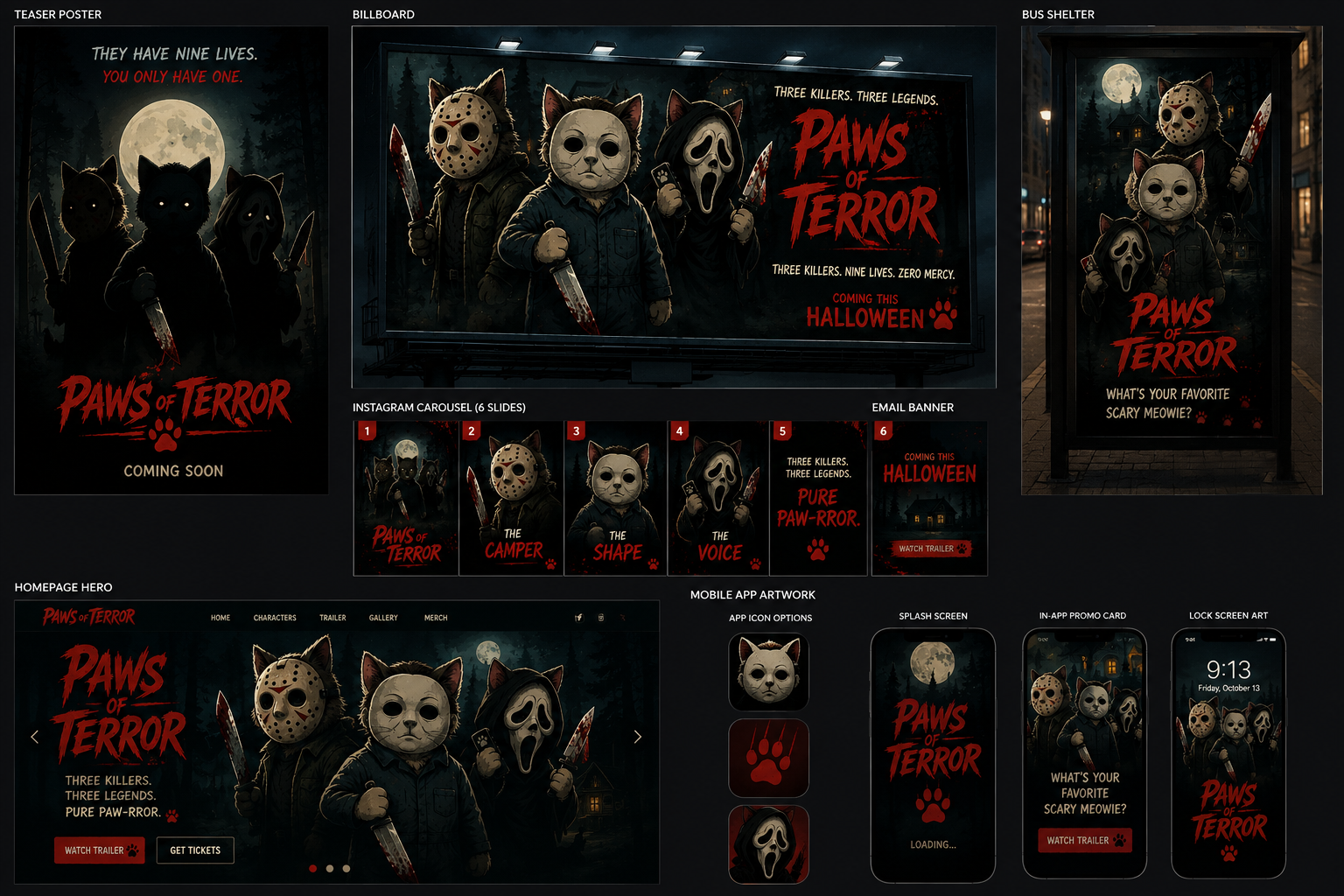The image size is (1344, 896).
Task: Click Friday, October 13 date text
Action: pos(1228,689)
